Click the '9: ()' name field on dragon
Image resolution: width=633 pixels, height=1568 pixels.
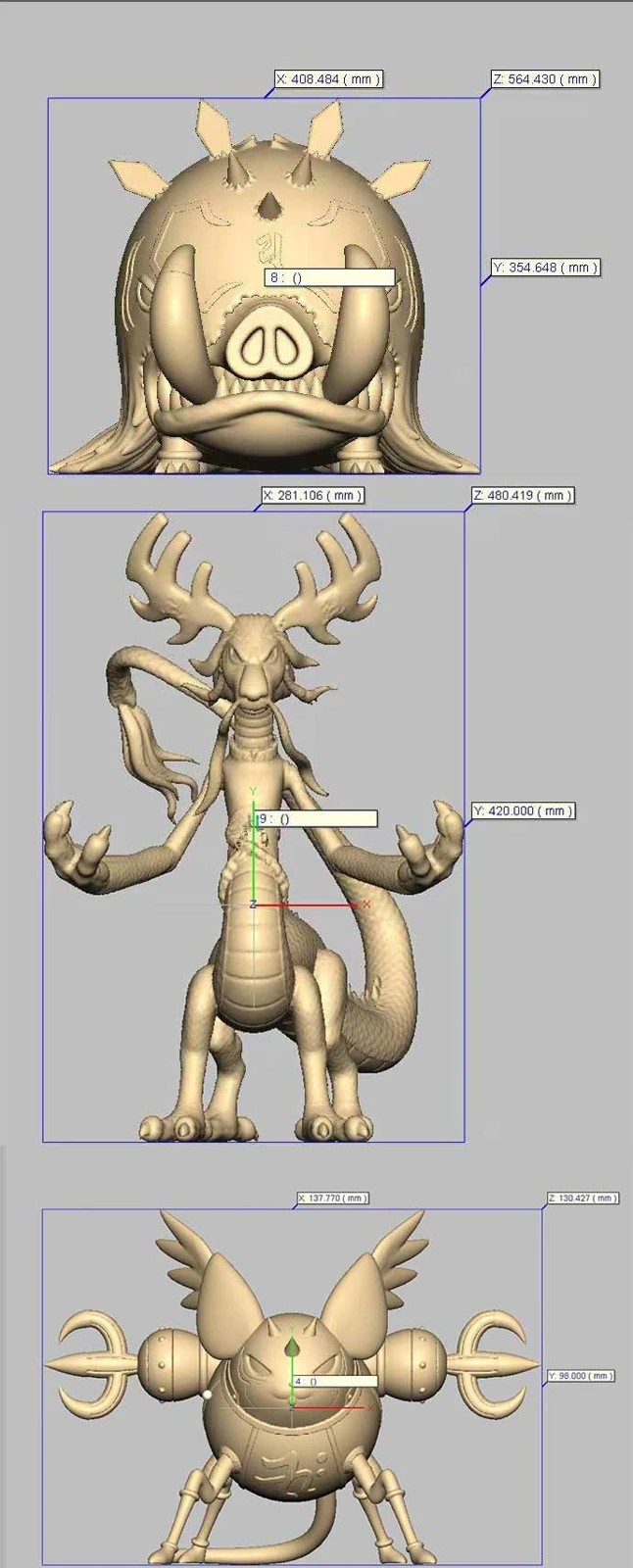[x=316, y=818]
